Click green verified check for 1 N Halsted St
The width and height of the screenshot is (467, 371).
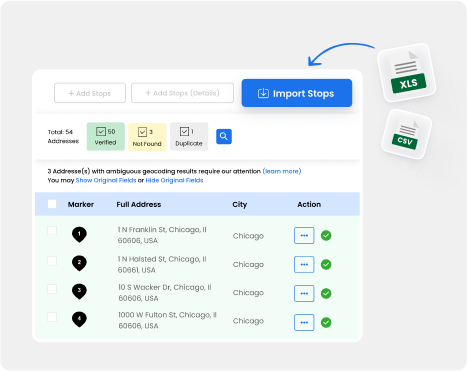[326, 264]
